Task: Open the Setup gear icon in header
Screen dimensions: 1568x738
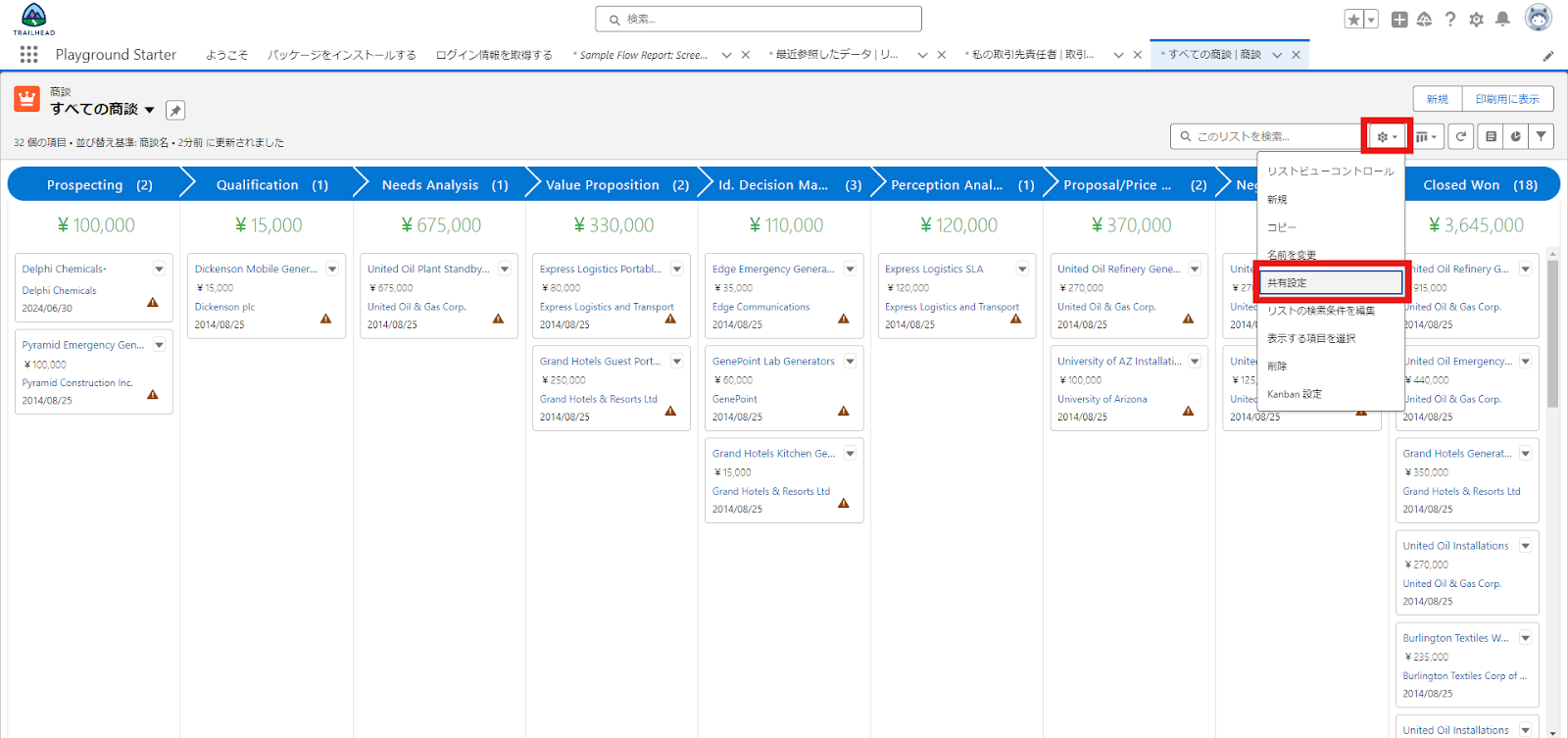Action: click(x=1477, y=20)
